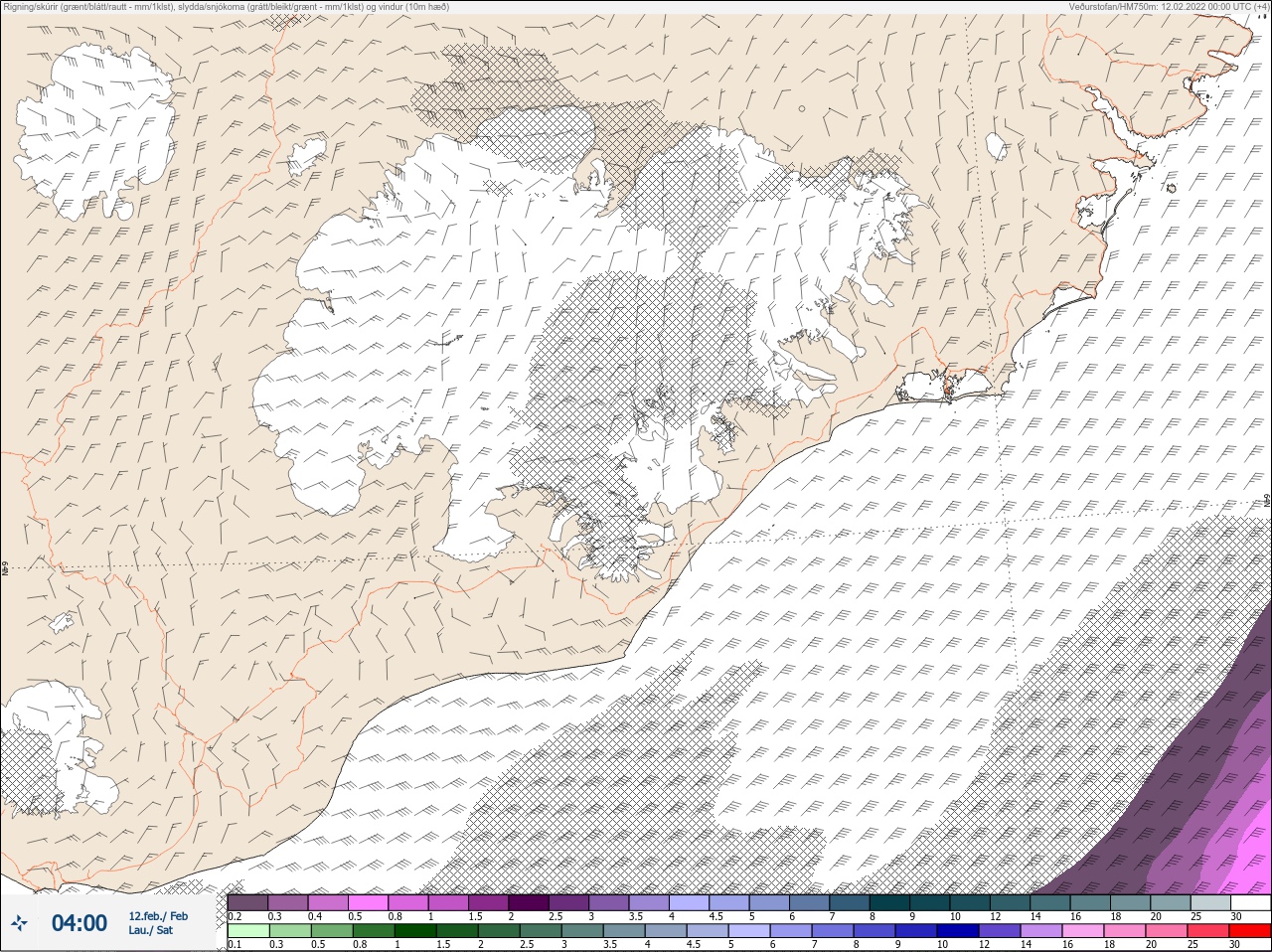Click the '12.feb./ Feb' date text

pos(158,916)
